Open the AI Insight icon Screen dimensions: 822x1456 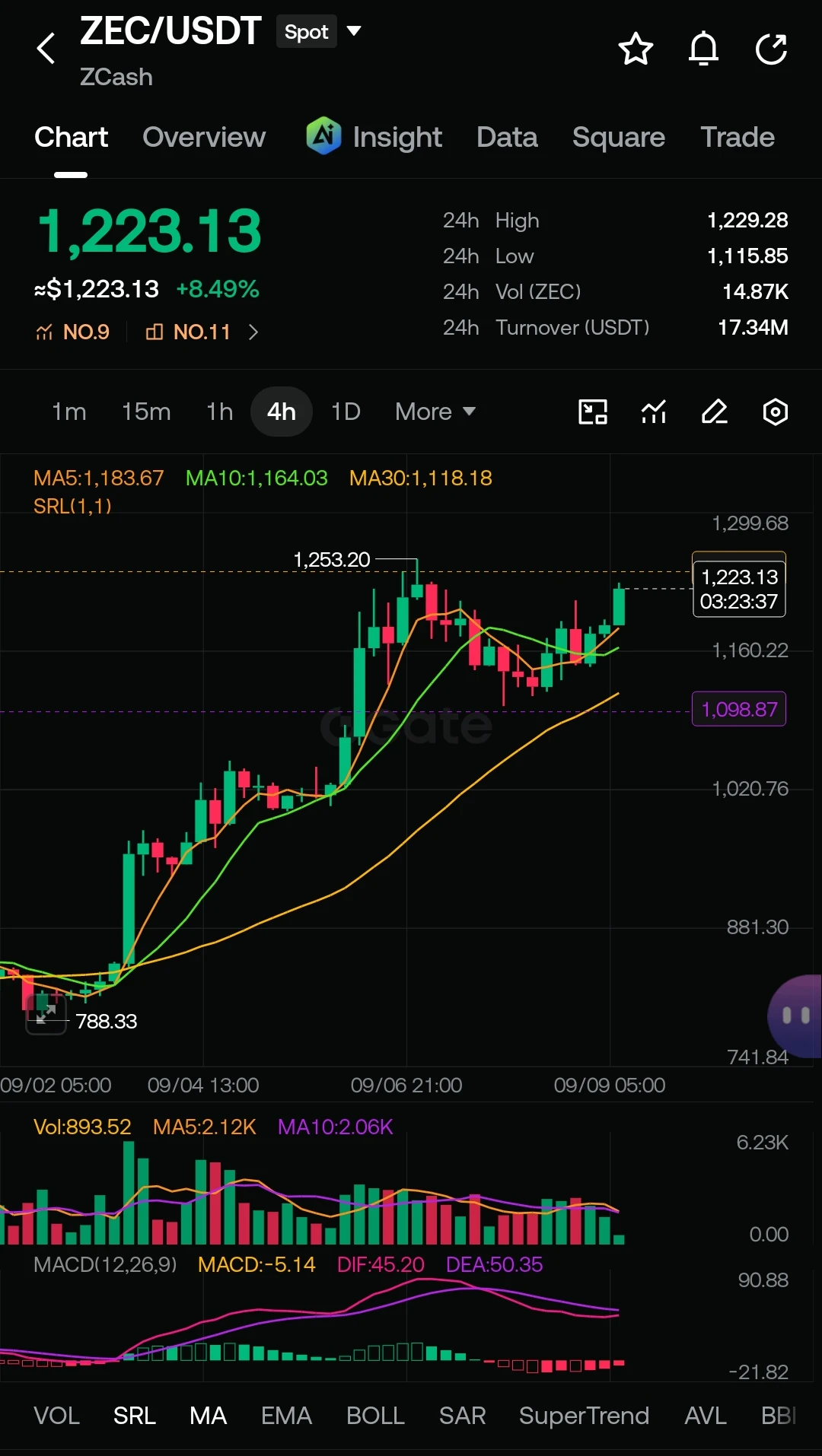[x=323, y=136]
